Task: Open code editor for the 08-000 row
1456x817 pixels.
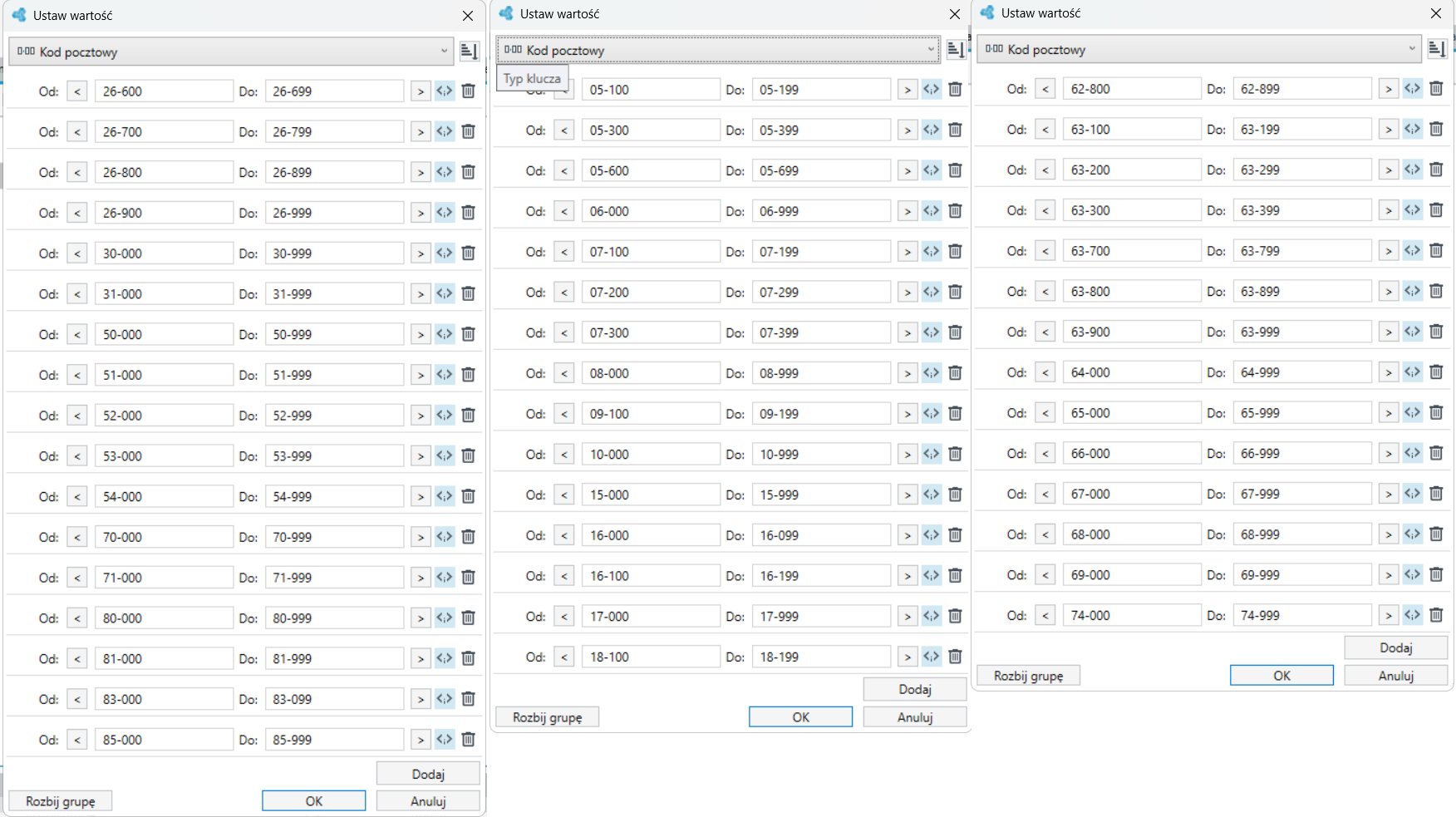Action: click(x=932, y=373)
